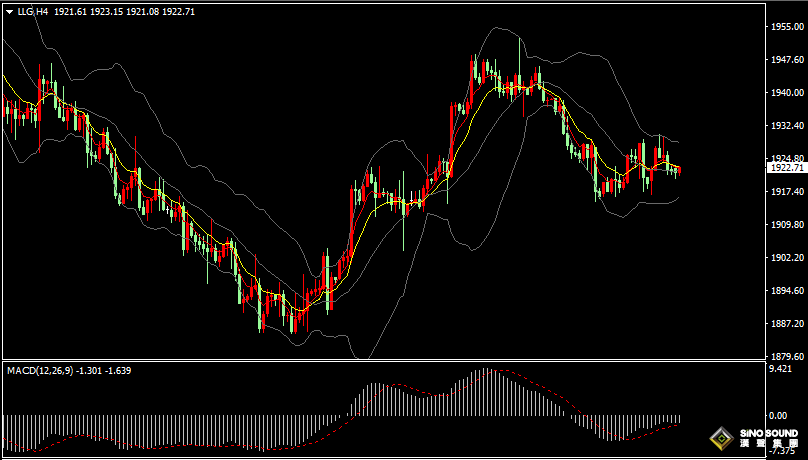Screen dimensions: 808x460
Task: Click the 1955.00 price axis label
Action: 785,27
